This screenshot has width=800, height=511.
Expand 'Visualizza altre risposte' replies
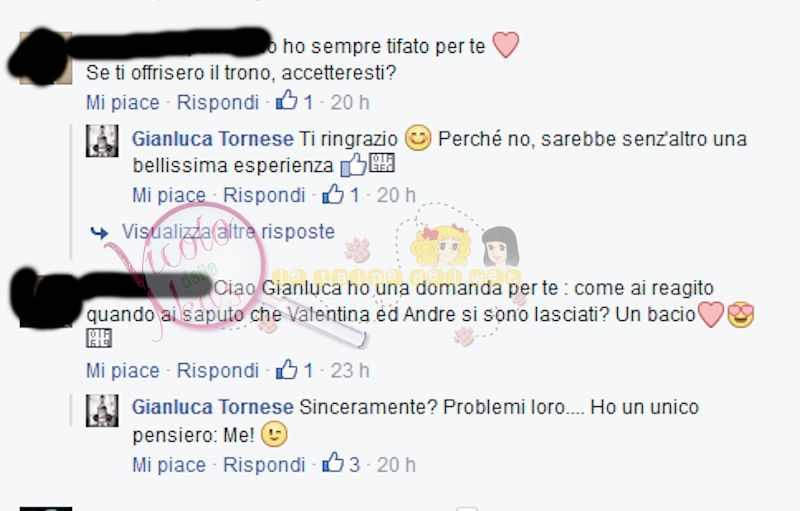point(228,232)
